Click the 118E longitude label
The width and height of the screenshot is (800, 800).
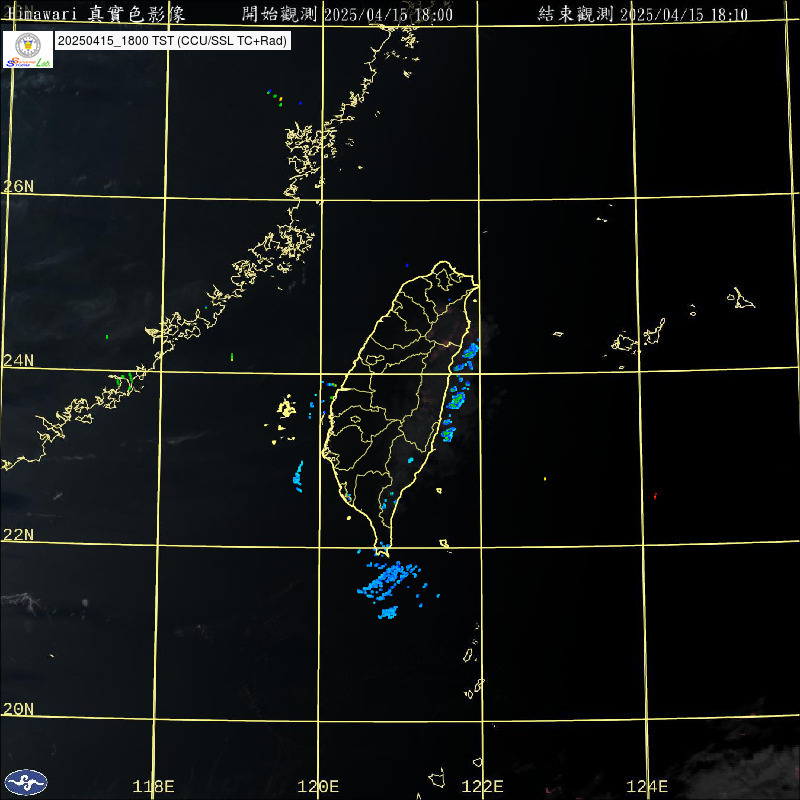pos(154,786)
